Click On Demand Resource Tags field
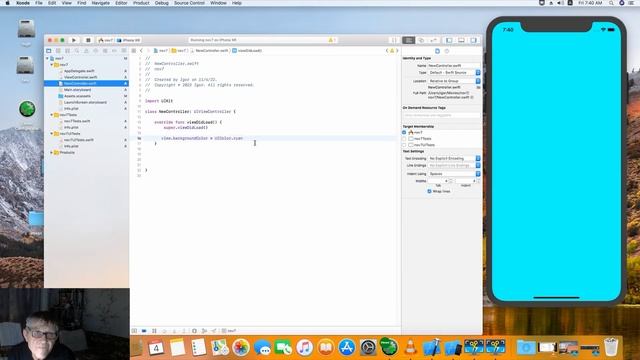Image resolution: width=640 pixels, height=360 pixels. click(x=441, y=115)
